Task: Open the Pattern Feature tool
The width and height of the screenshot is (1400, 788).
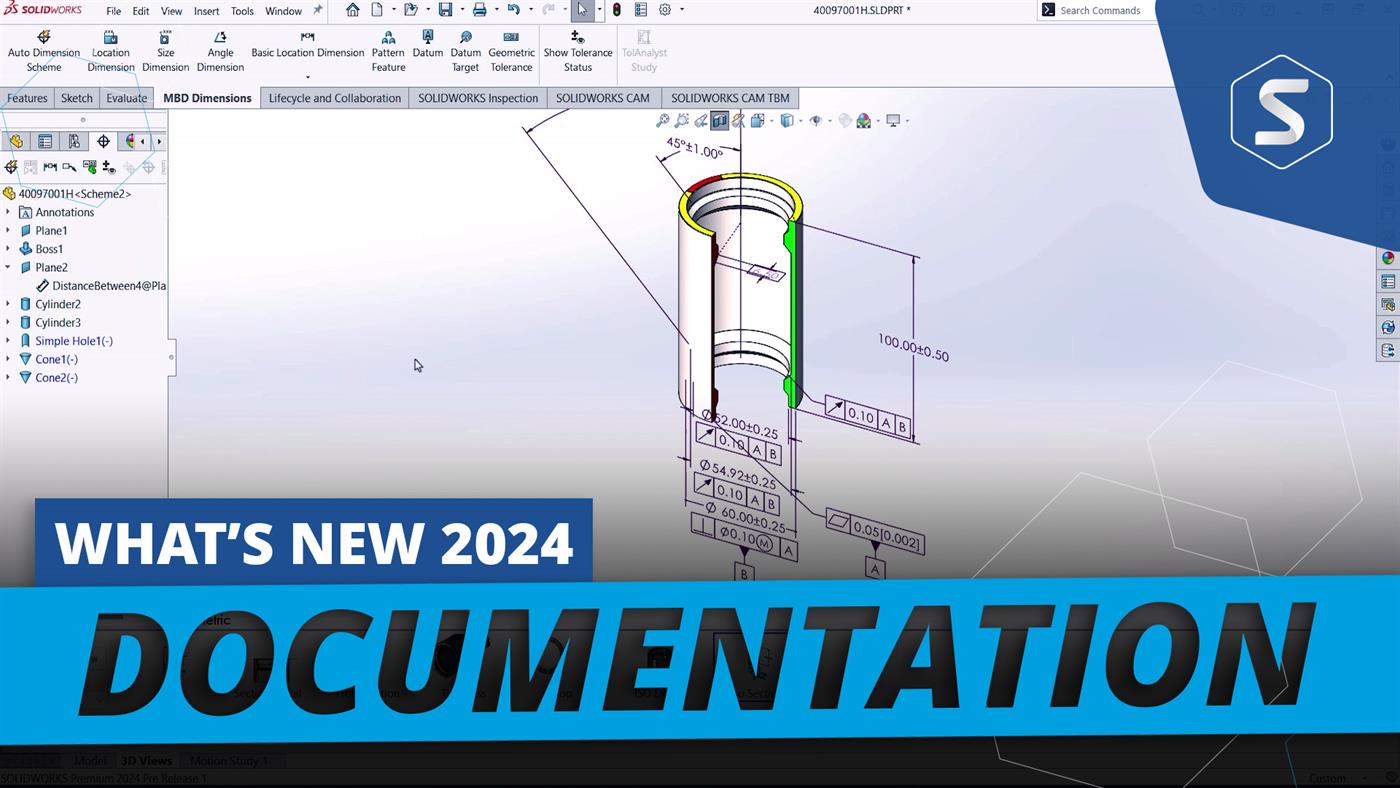Action: coord(388,50)
